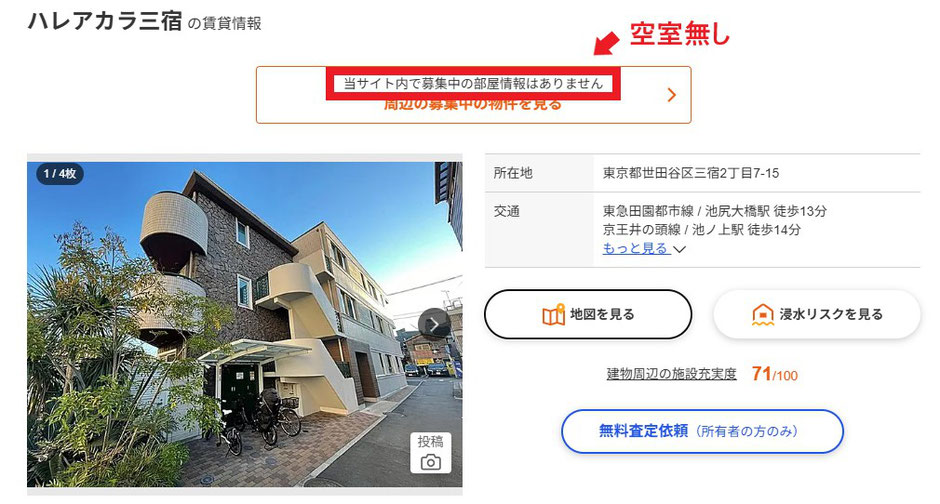
Task: View 周辺の募集中の物件を見る banner
Action: (x=474, y=95)
